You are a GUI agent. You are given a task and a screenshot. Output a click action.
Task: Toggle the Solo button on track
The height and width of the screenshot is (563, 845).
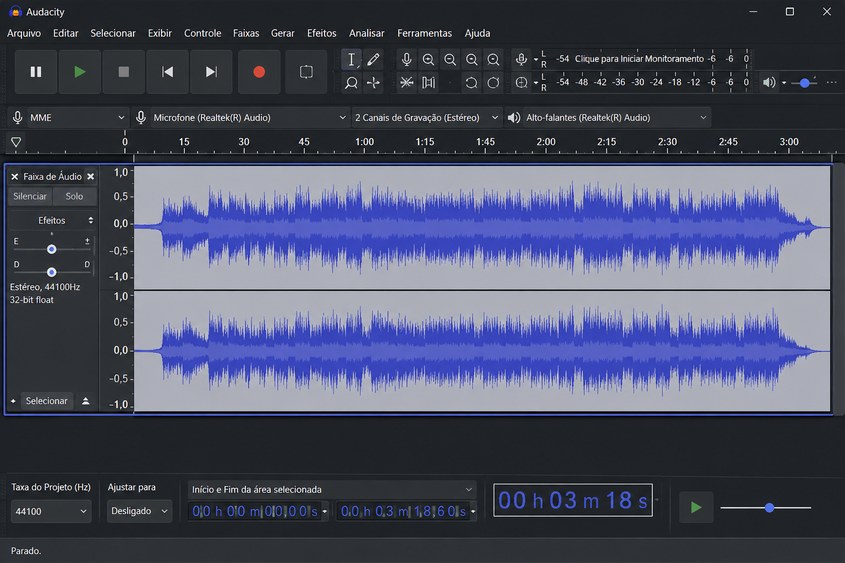74,197
